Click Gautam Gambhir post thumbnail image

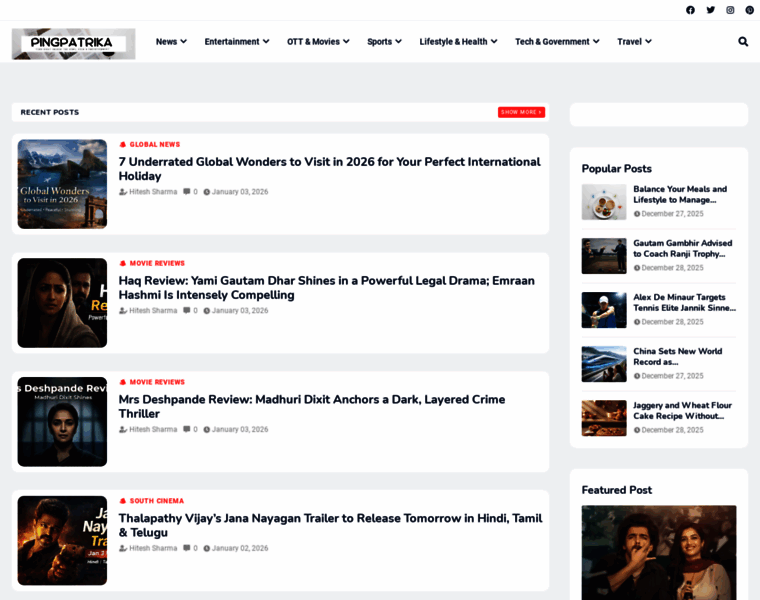[604, 256]
